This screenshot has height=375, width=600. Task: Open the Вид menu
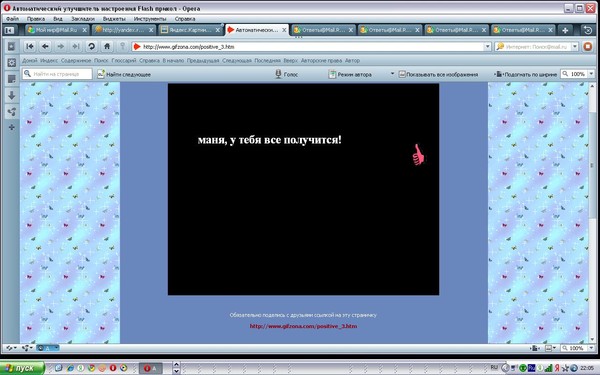58,18
